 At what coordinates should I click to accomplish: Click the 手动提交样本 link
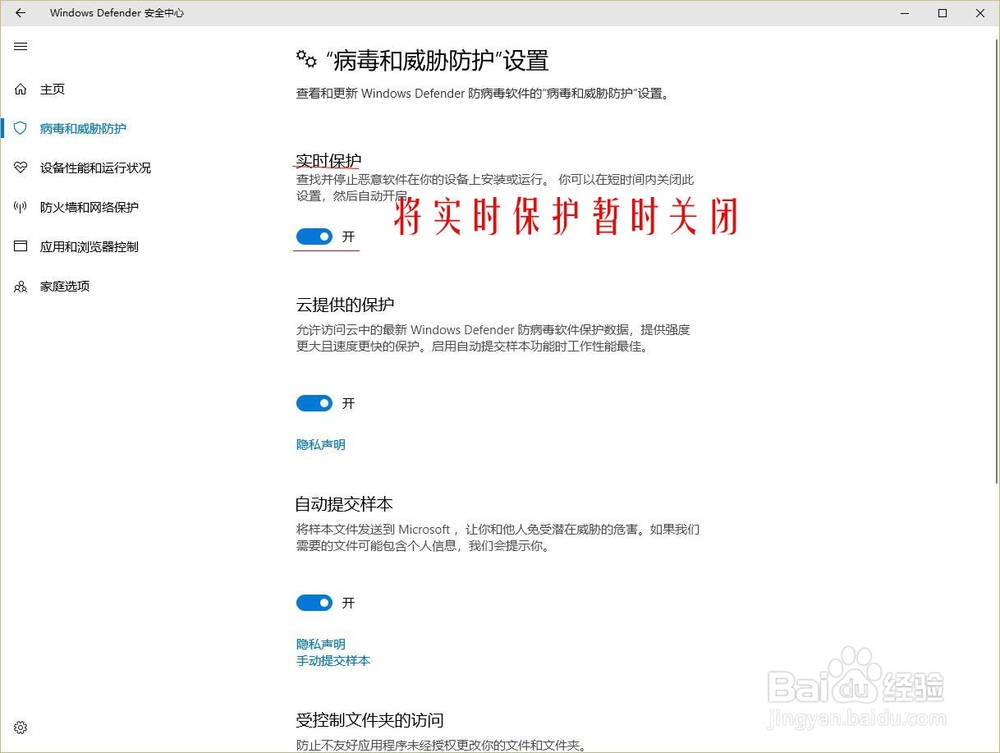[333, 661]
